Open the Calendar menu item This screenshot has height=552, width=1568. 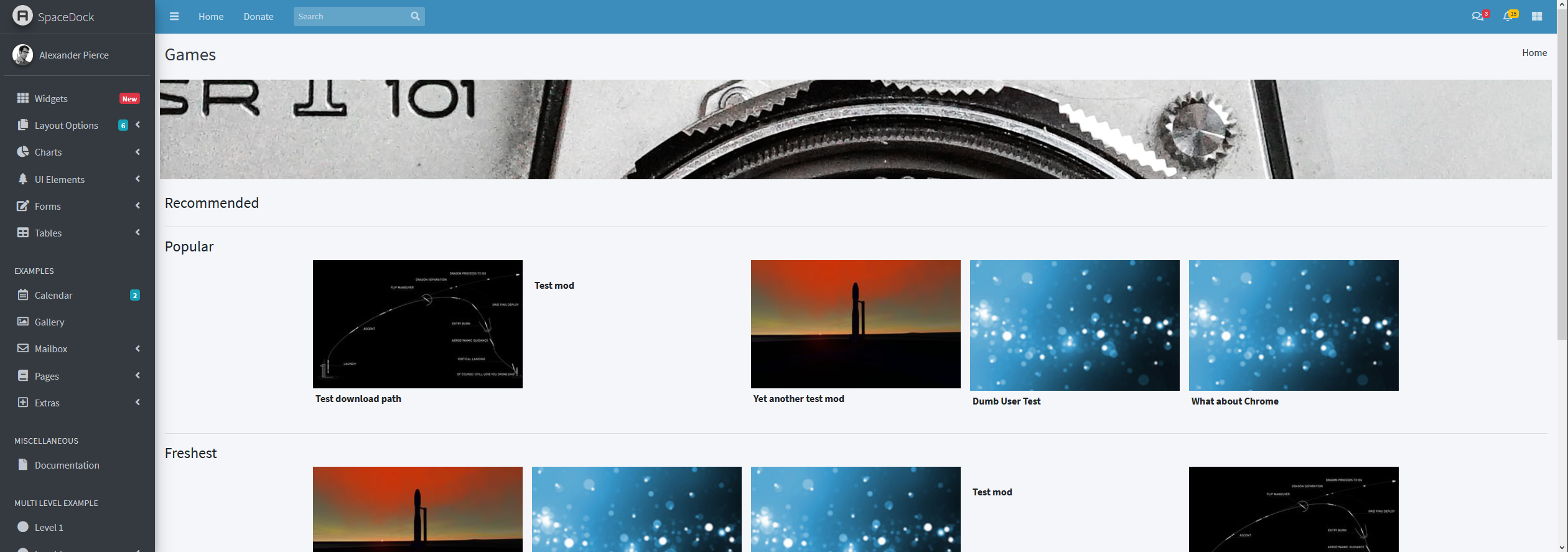(77, 295)
